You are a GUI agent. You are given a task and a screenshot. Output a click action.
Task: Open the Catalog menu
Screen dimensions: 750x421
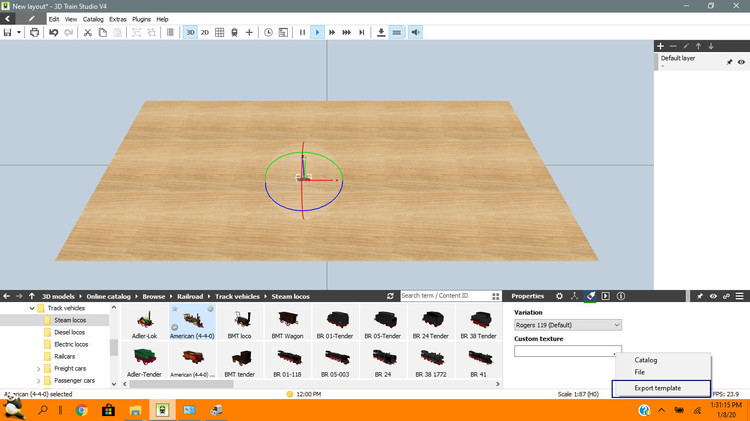pyautogui.click(x=93, y=19)
